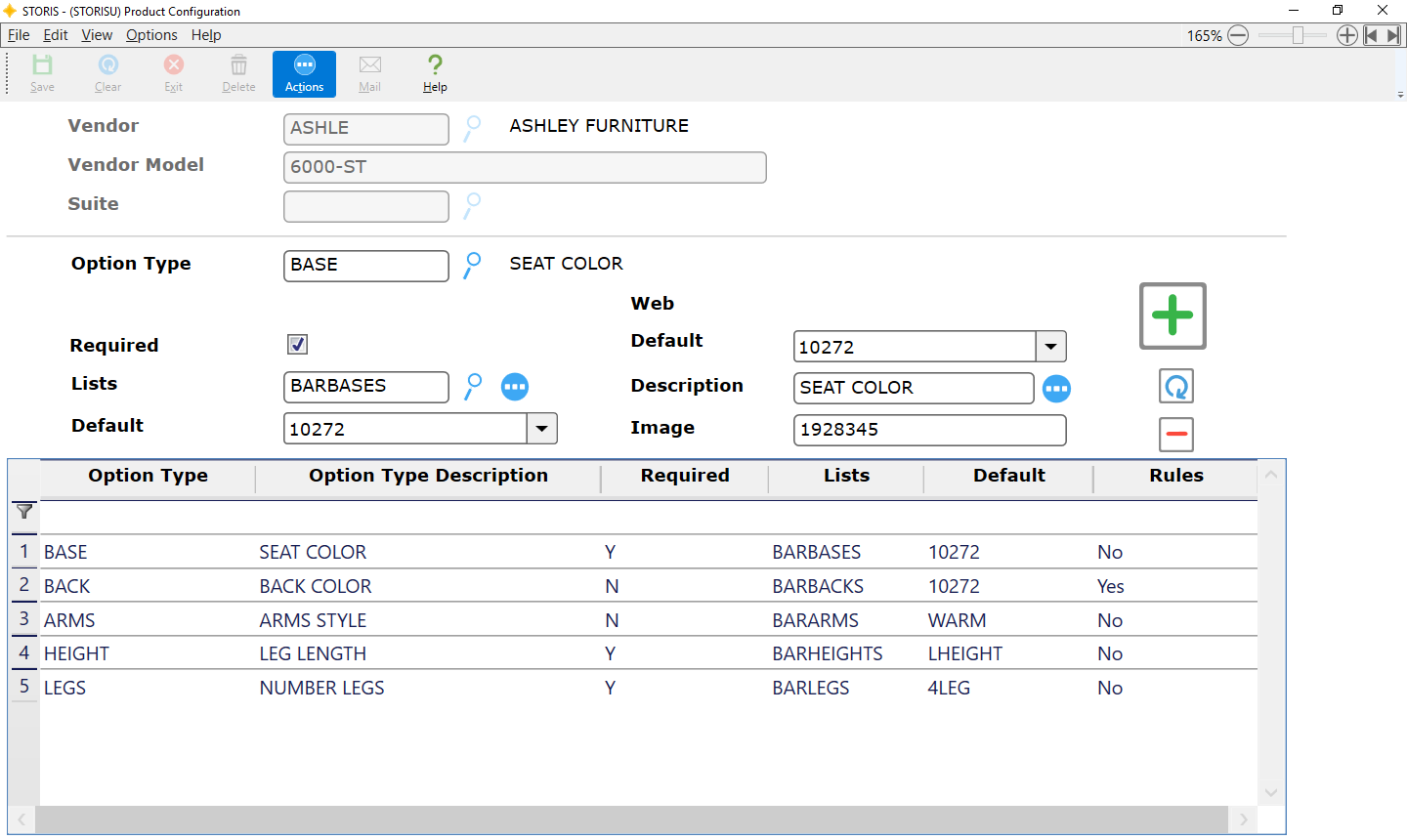The height and width of the screenshot is (840, 1407).
Task: Click into the Image input field
Action: tap(928, 430)
